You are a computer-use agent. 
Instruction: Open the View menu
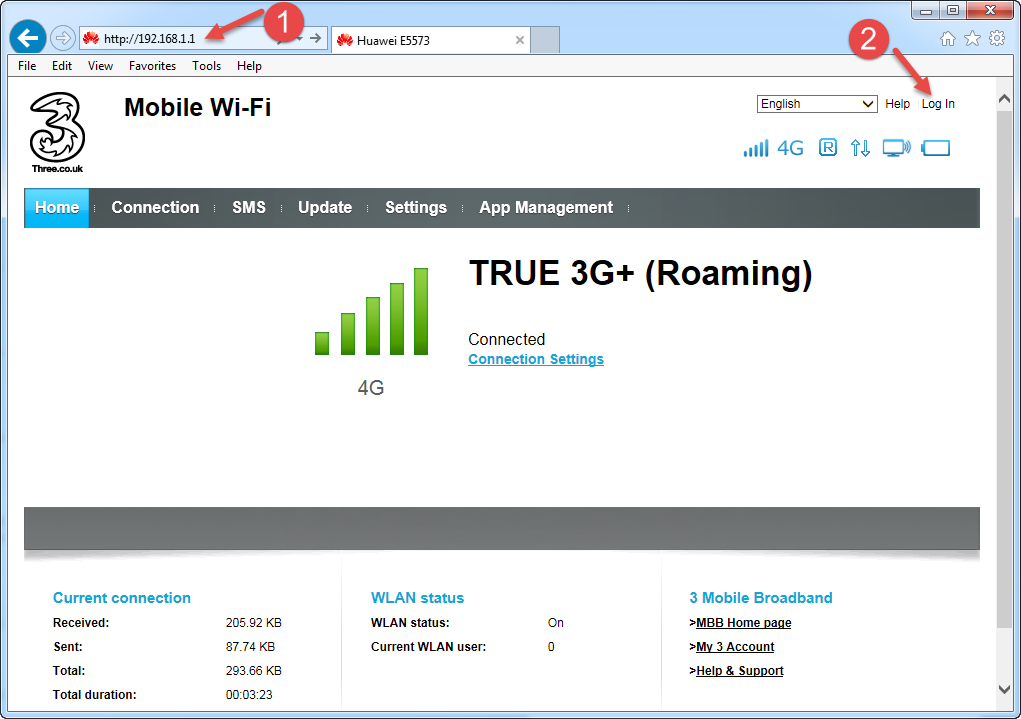coord(100,66)
